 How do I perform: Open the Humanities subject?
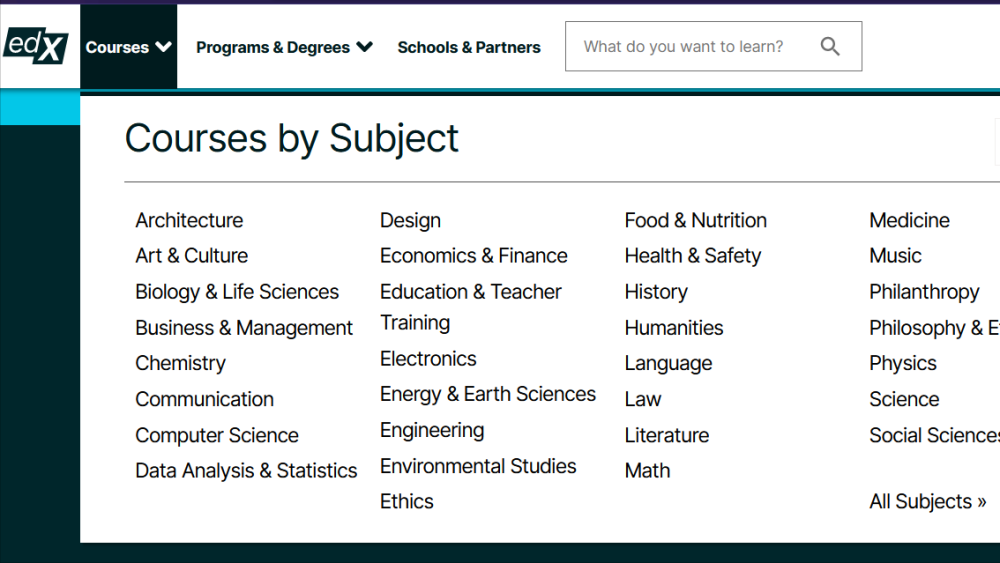tap(673, 327)
